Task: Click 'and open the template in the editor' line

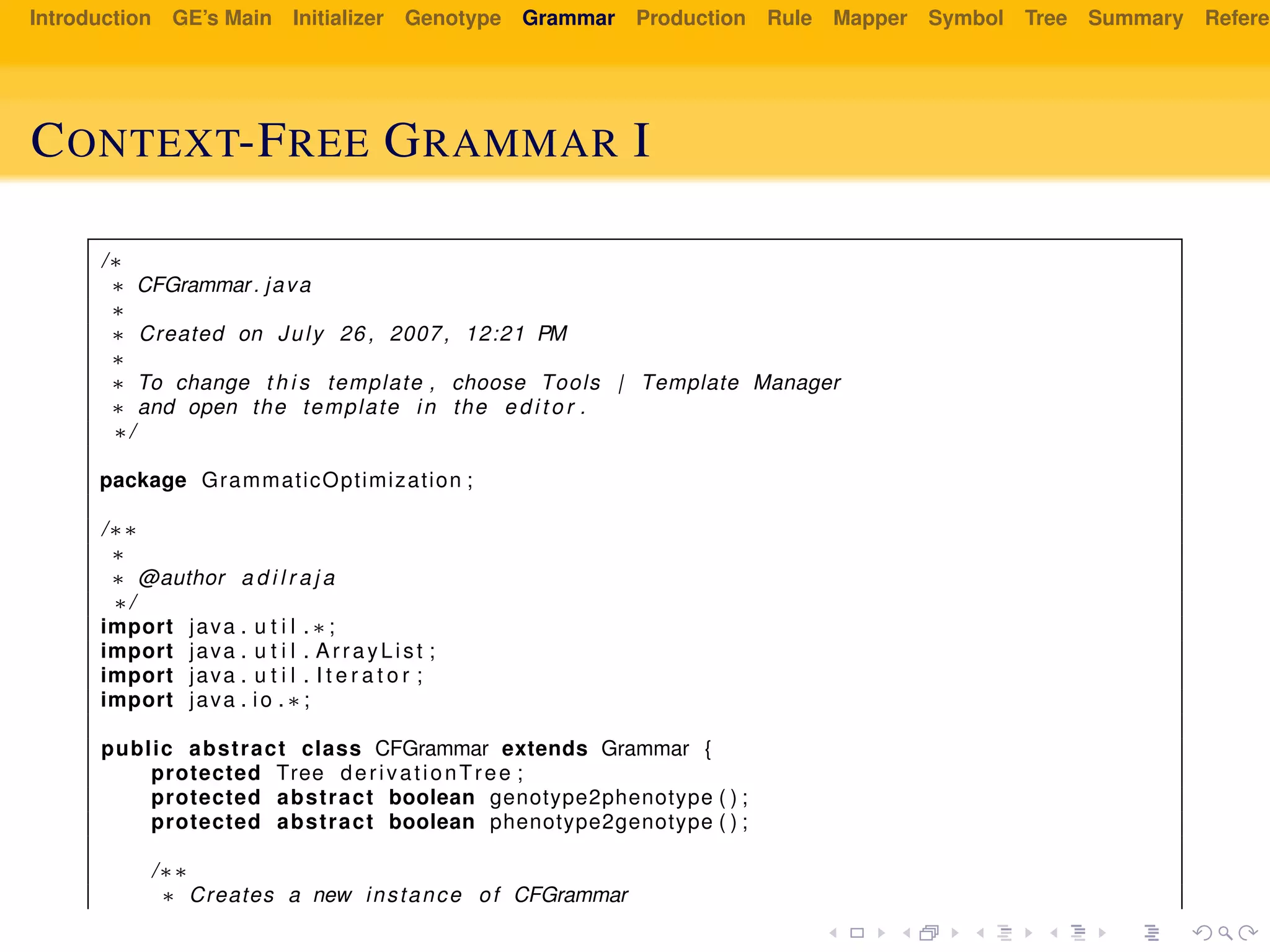Action: pyautogui.click(x=349, y=407)
